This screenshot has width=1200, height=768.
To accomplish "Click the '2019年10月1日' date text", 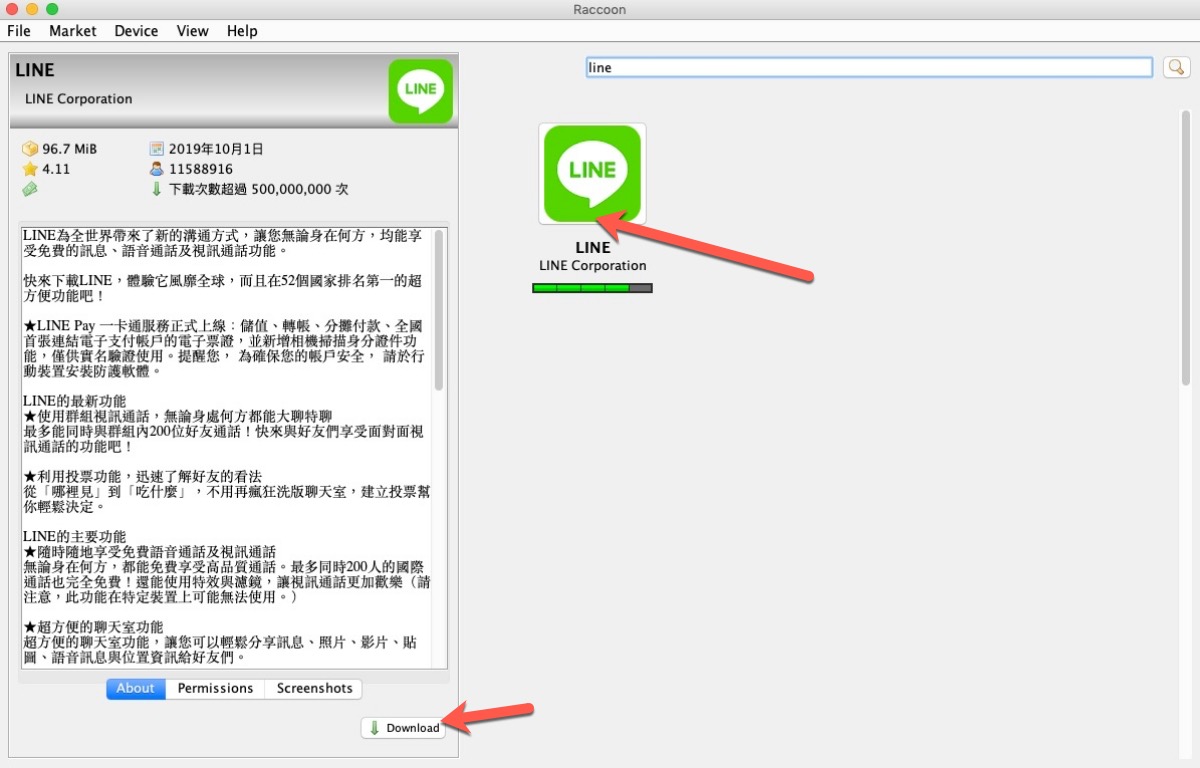I will pyautogui.click(x=216, y=149).
